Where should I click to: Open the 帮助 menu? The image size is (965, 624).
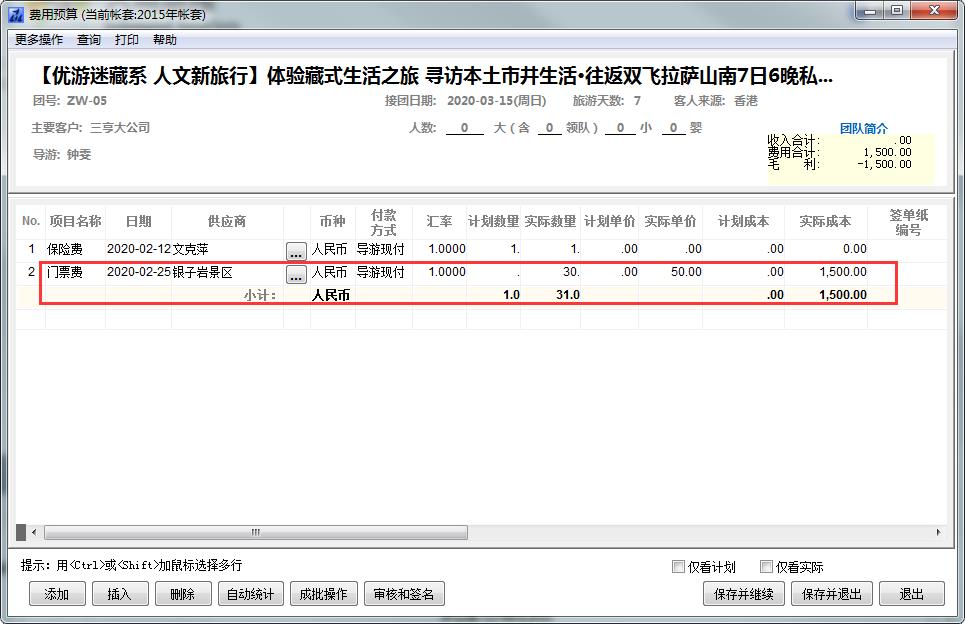165,40
